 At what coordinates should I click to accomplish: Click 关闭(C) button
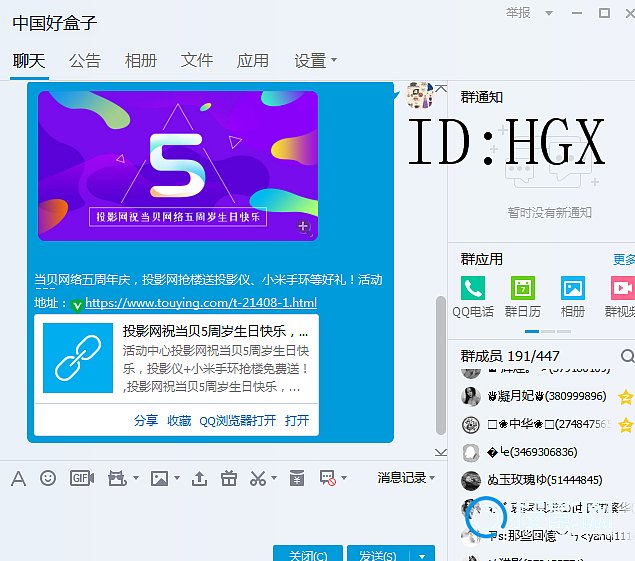(x=308, y=554)
